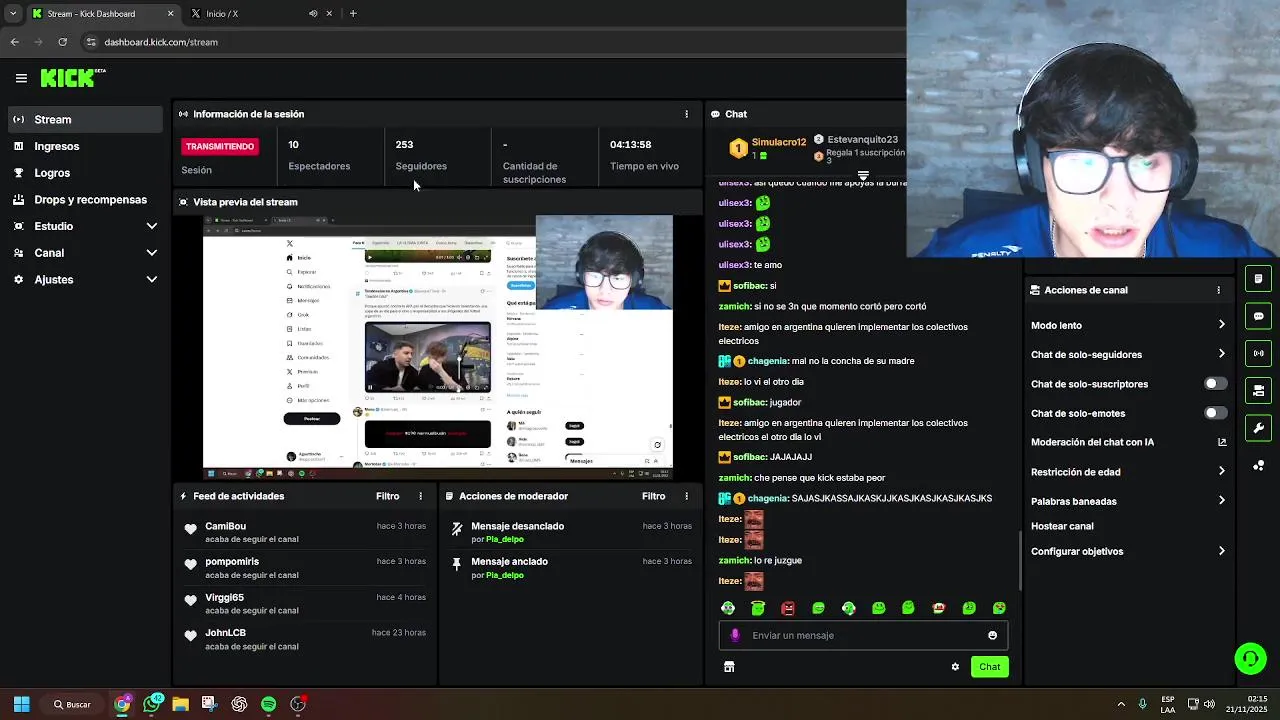Open the hamburger menu beside the Kick logo
1280x720 pixels.
tap(21, 78)
